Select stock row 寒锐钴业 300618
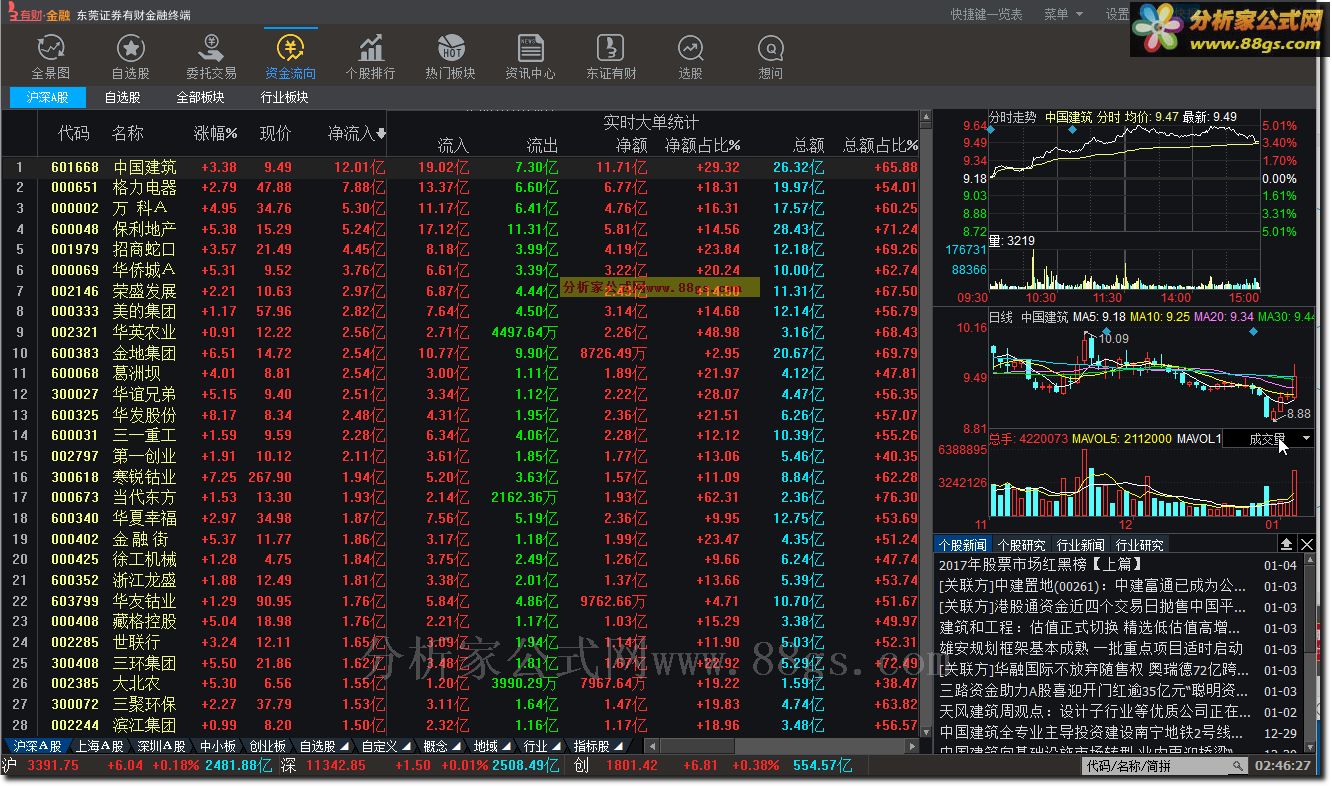Screen dimensions: 1332x786 click(460, 477)
